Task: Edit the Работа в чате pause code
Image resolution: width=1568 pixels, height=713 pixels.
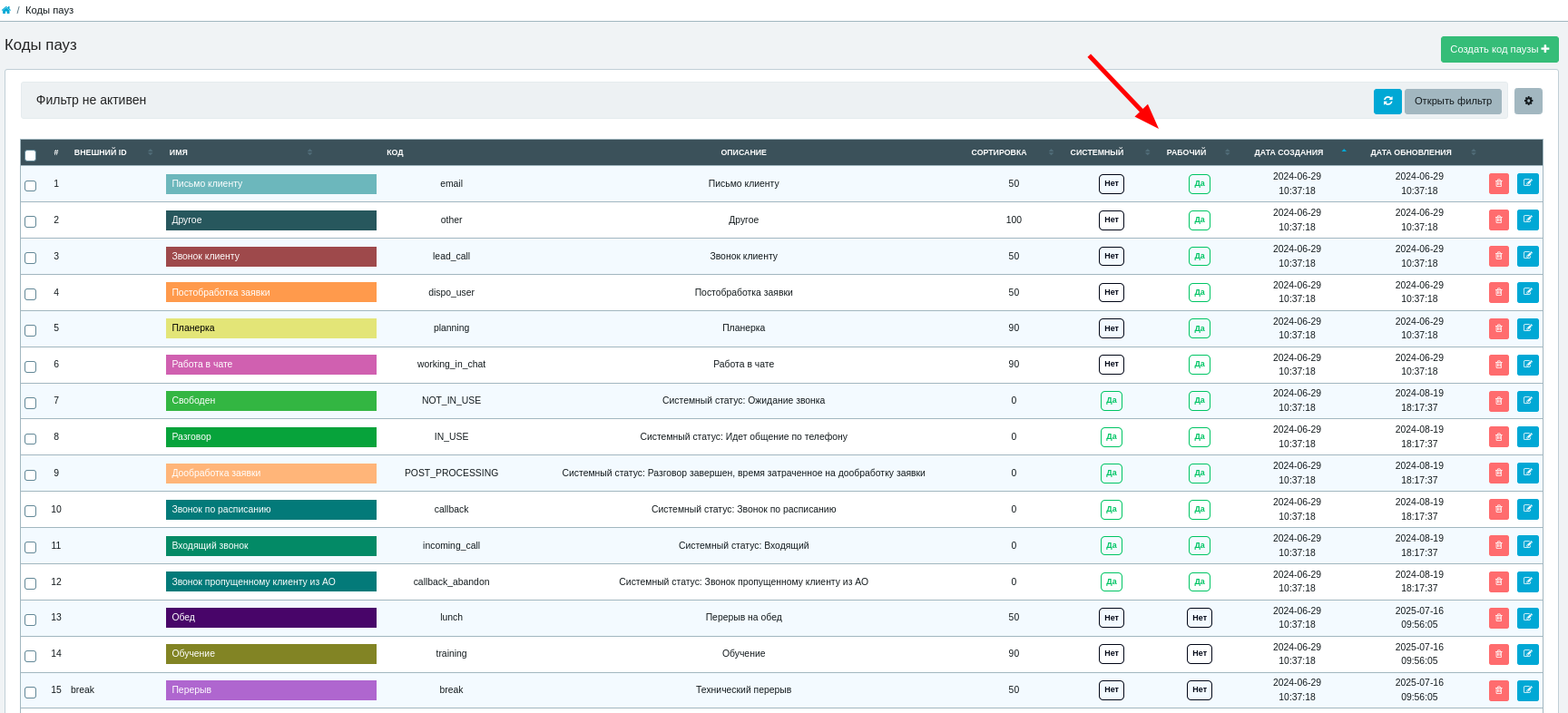Action: [1528, 365]
